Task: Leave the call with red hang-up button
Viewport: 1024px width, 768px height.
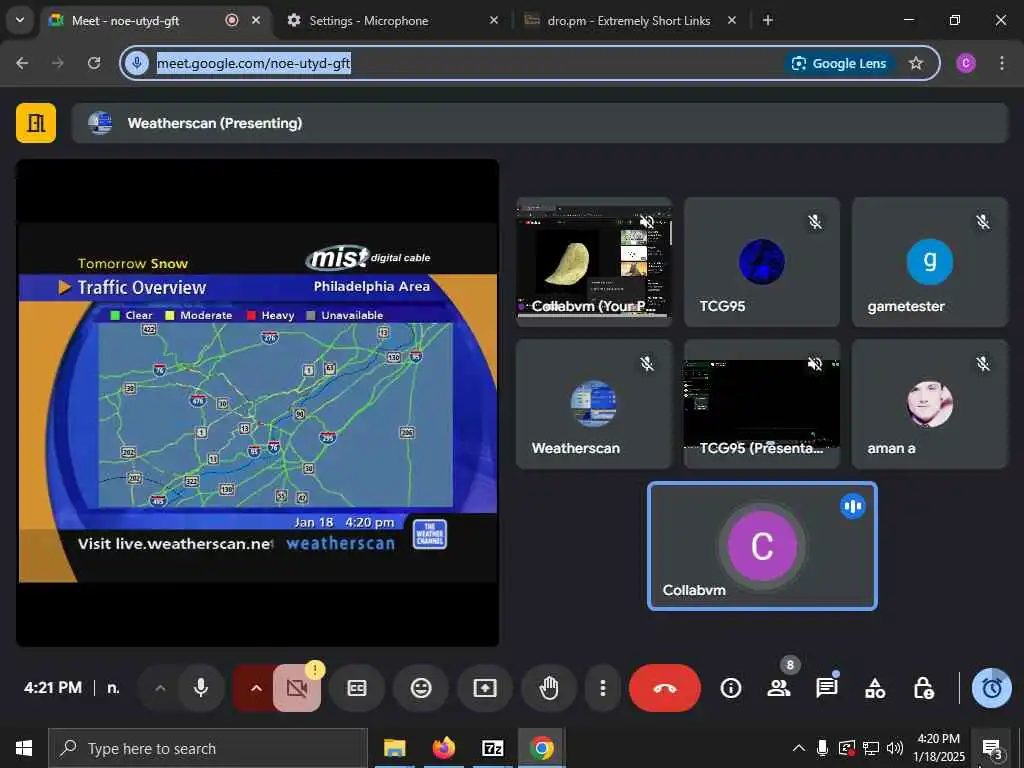Action: click(x=665, y=688)
